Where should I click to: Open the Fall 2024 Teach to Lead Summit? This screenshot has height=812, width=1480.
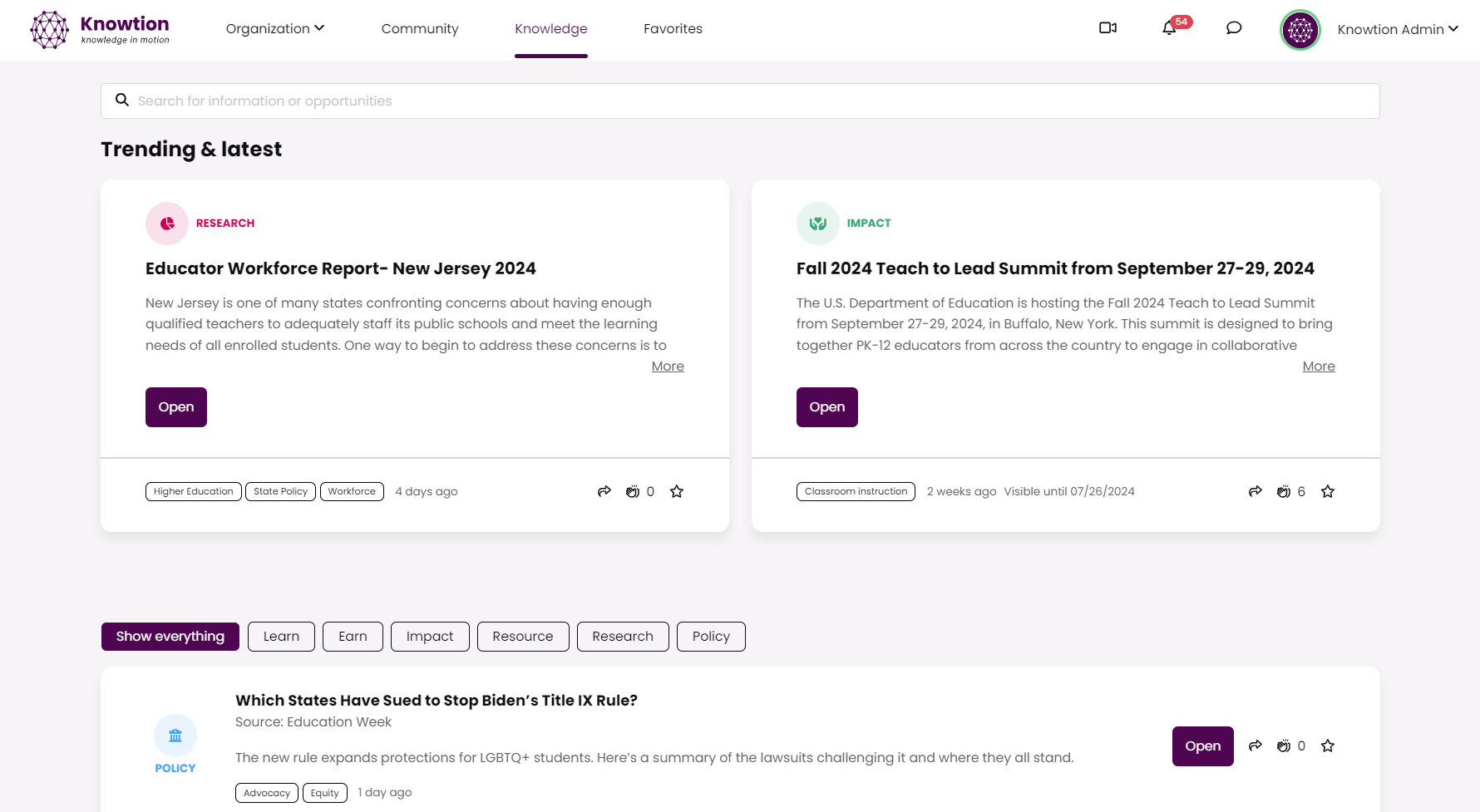click(x=826, y=407)
